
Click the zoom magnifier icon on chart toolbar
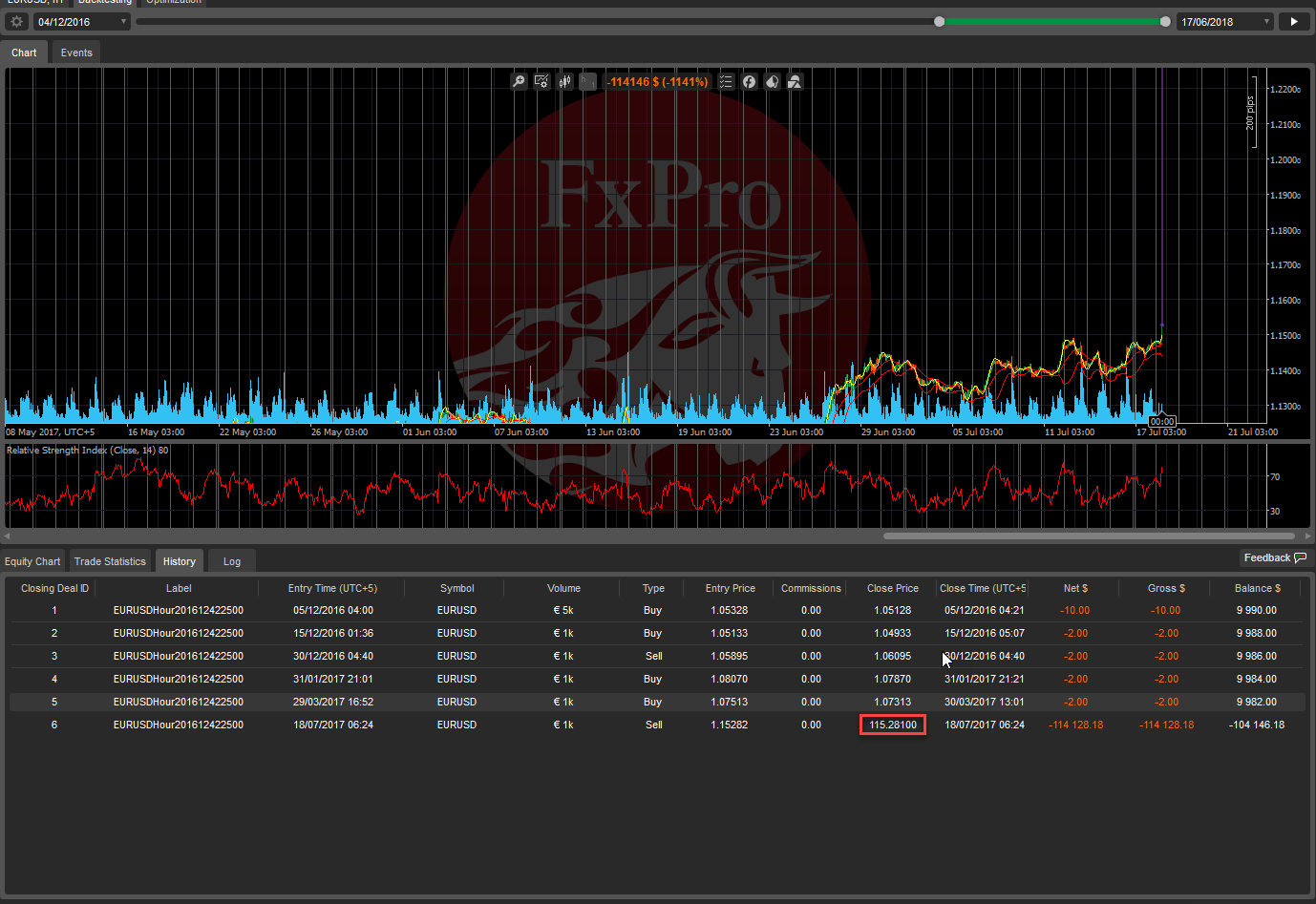pyautogui.click(x=519, y=82)
